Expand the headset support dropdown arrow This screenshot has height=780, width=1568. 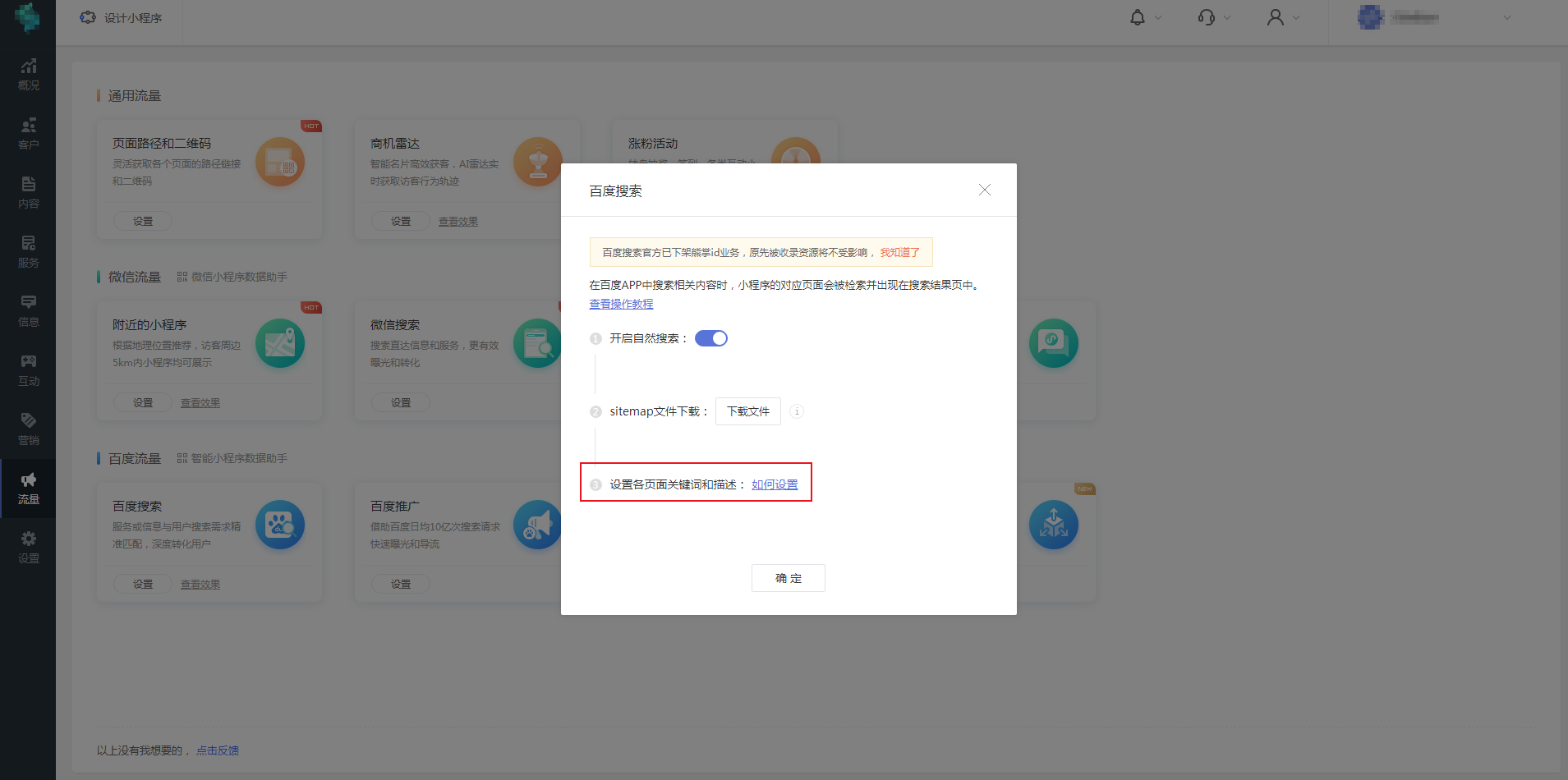click(1227, 17)
